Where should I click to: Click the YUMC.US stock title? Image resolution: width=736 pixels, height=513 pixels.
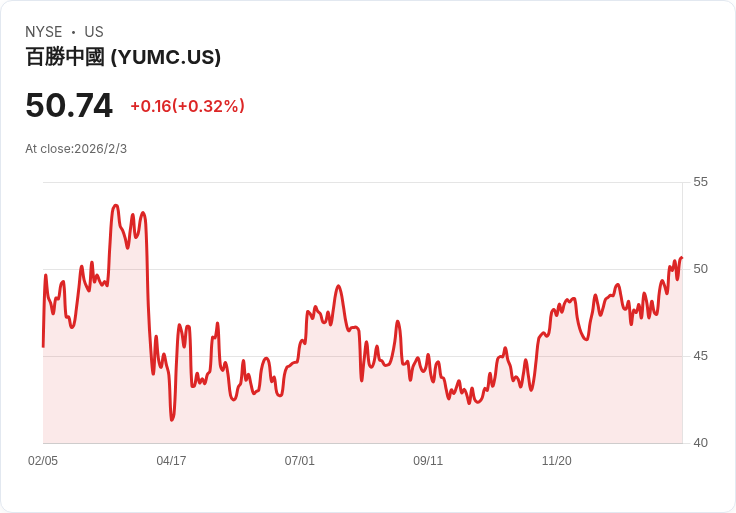click(123, 57)
